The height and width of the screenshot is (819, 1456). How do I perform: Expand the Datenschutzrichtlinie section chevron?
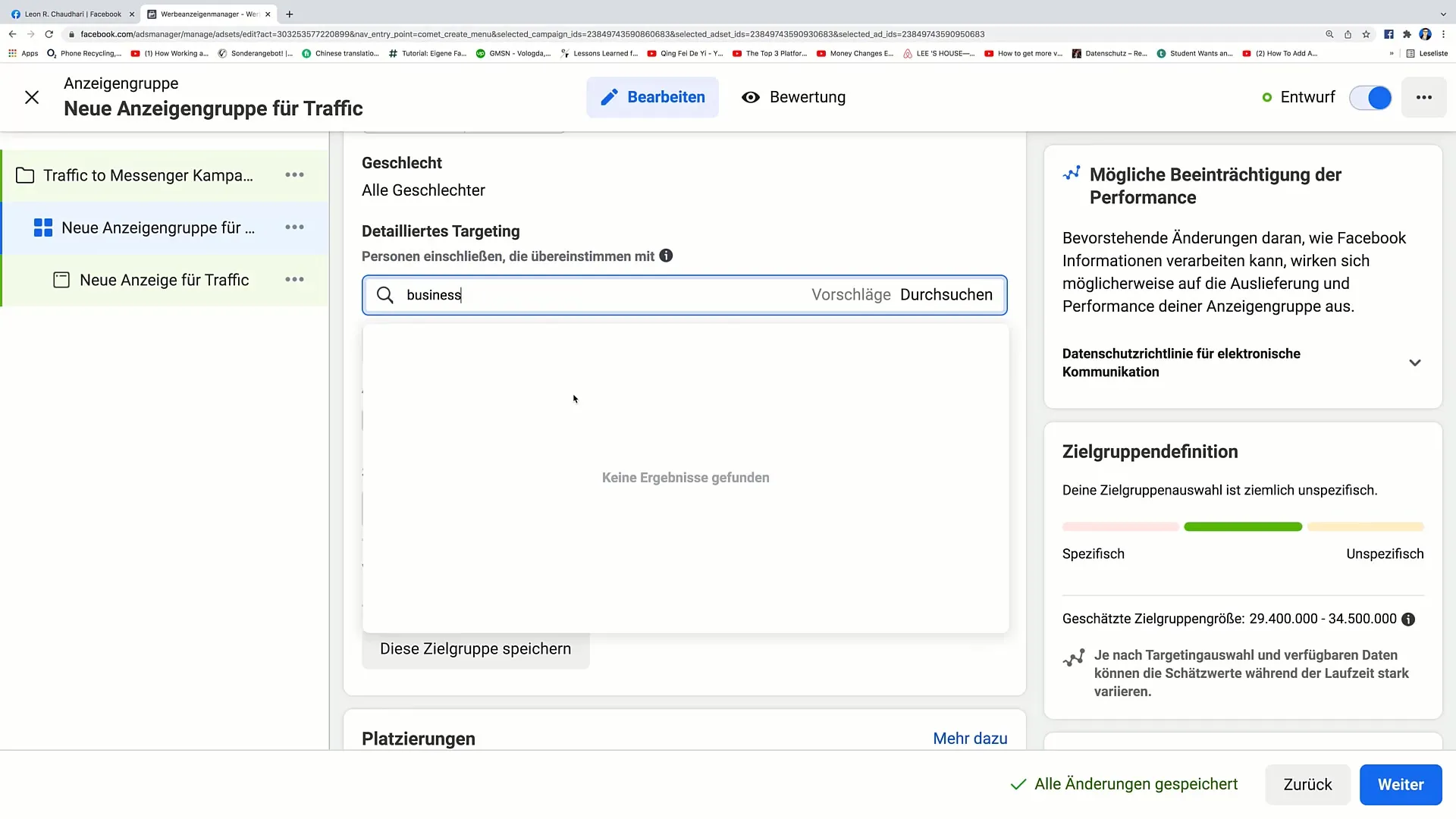[1419, 362]
